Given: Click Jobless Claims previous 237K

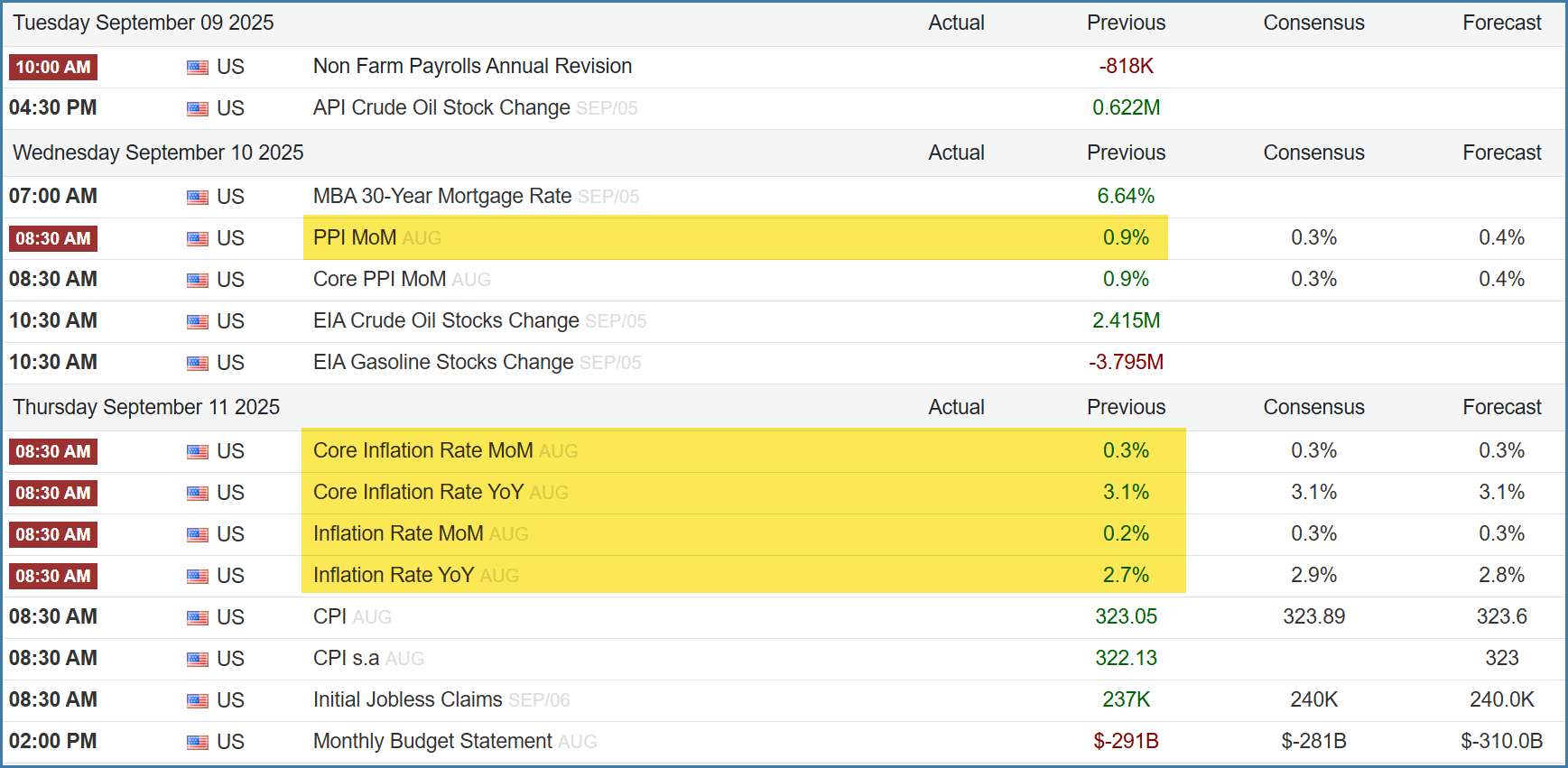Looking at the screenshot, I should [1127, 699].
